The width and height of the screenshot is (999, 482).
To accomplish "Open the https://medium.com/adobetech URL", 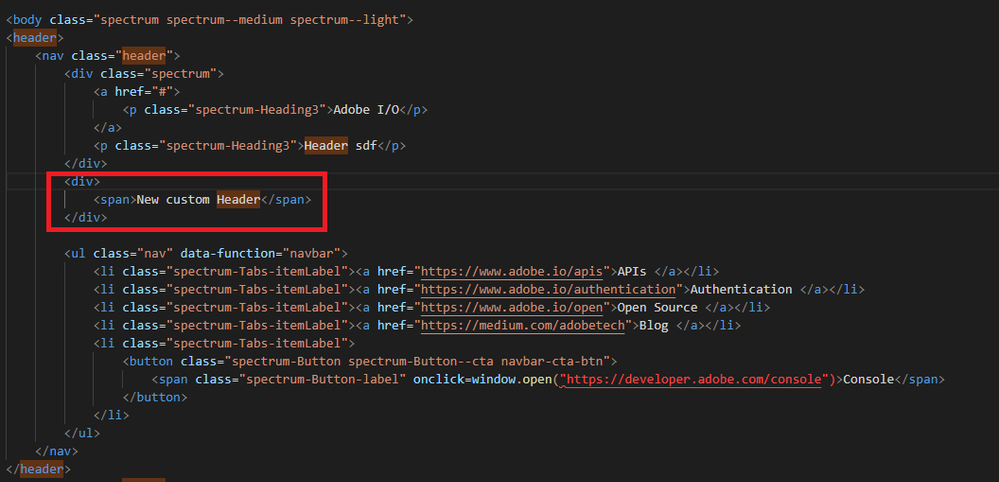I will click(527, 325).
